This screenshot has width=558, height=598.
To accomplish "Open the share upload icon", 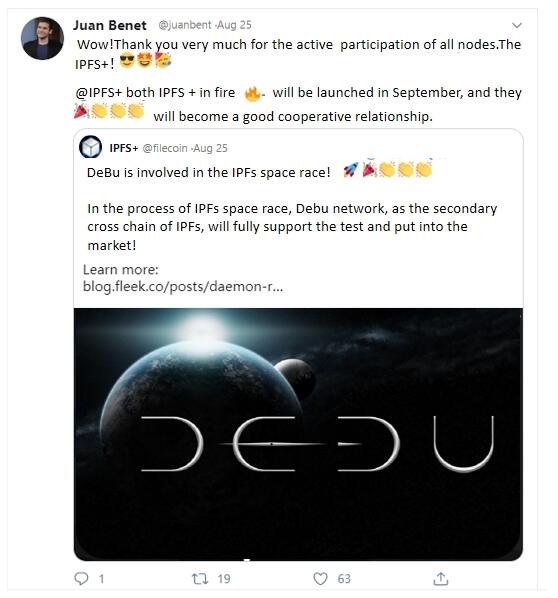I will coord(441,579).
